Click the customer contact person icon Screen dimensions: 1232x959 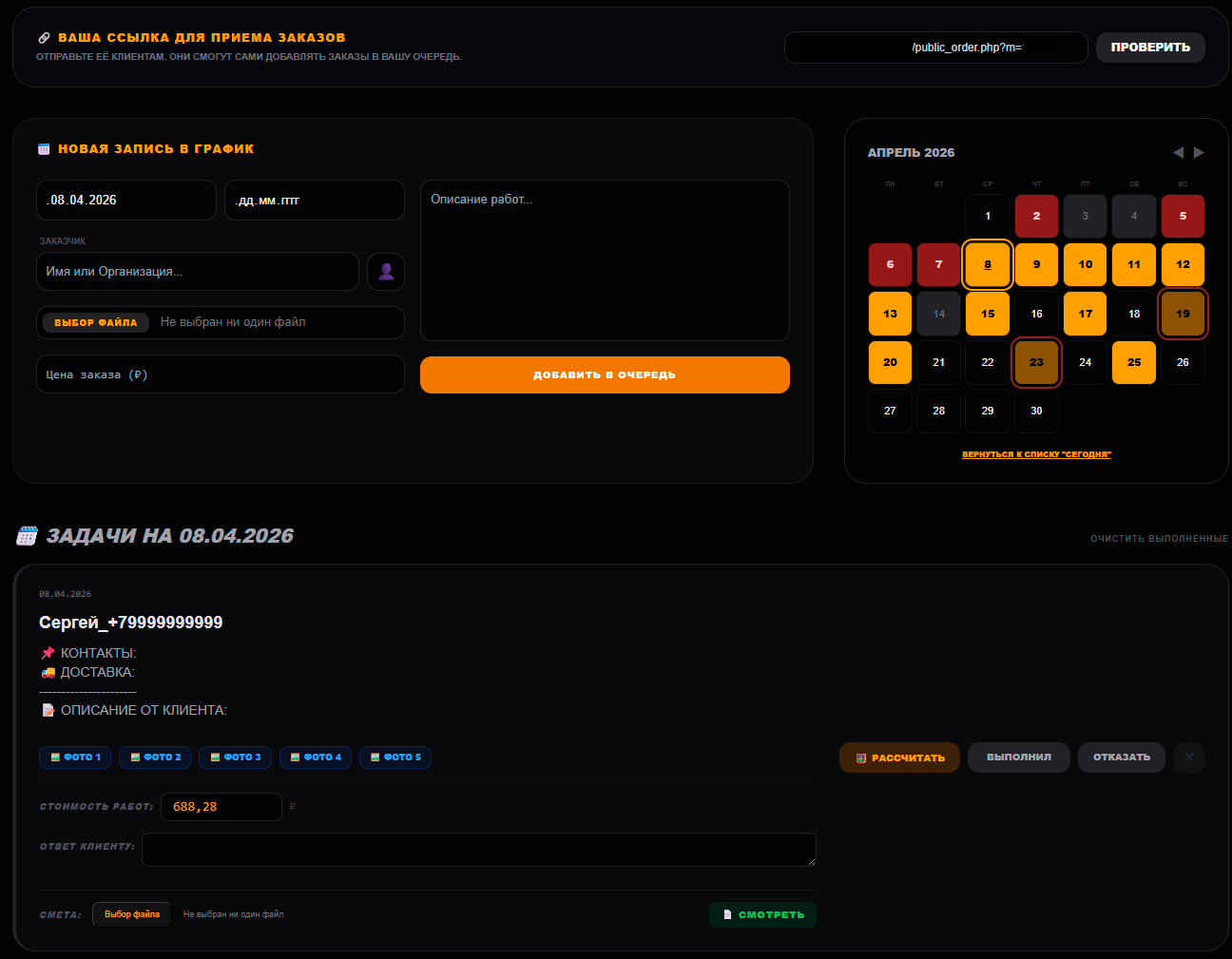386,272
